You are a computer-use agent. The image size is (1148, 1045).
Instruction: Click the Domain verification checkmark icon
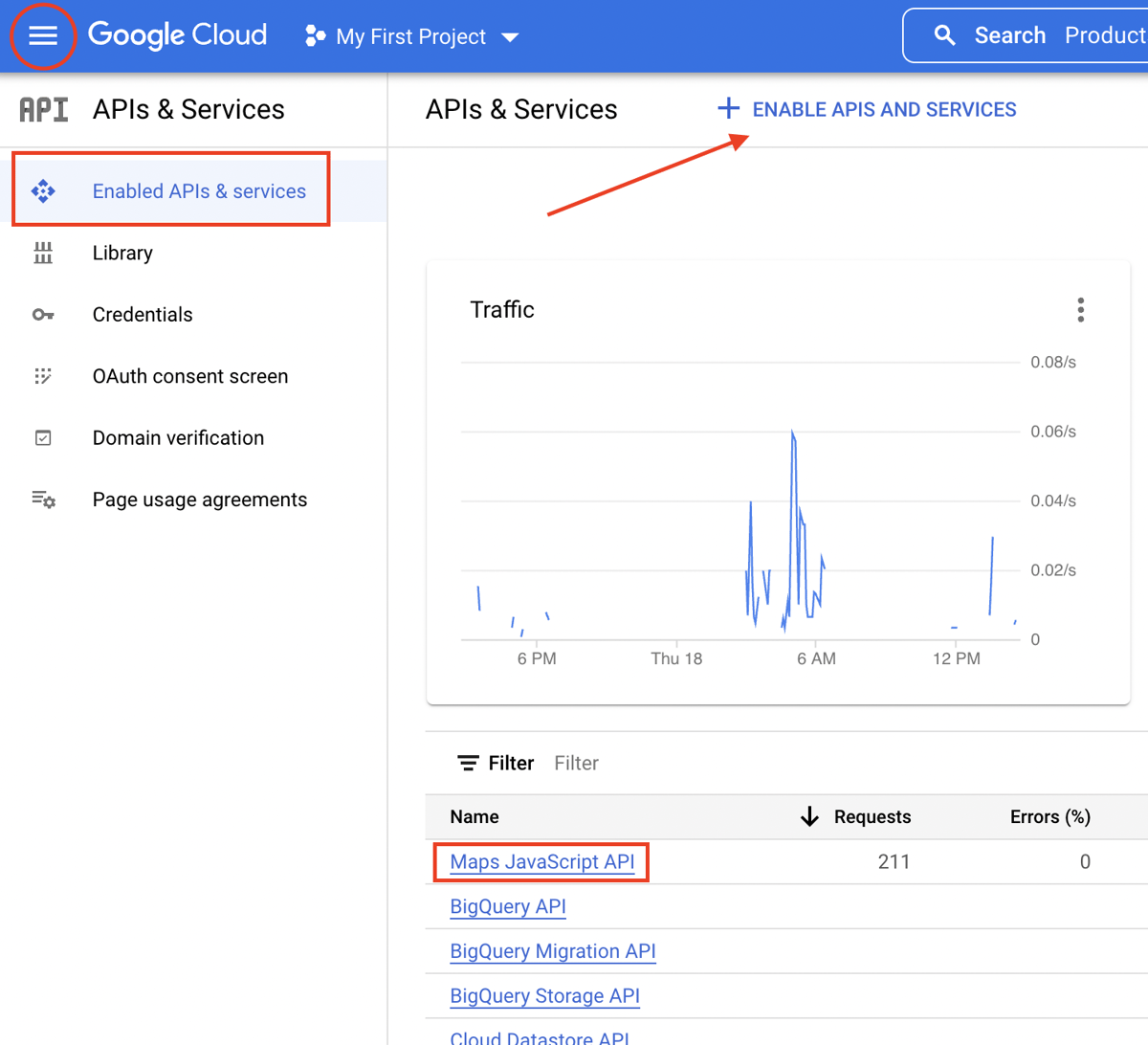pyautogui.click(x=43, y=438)
